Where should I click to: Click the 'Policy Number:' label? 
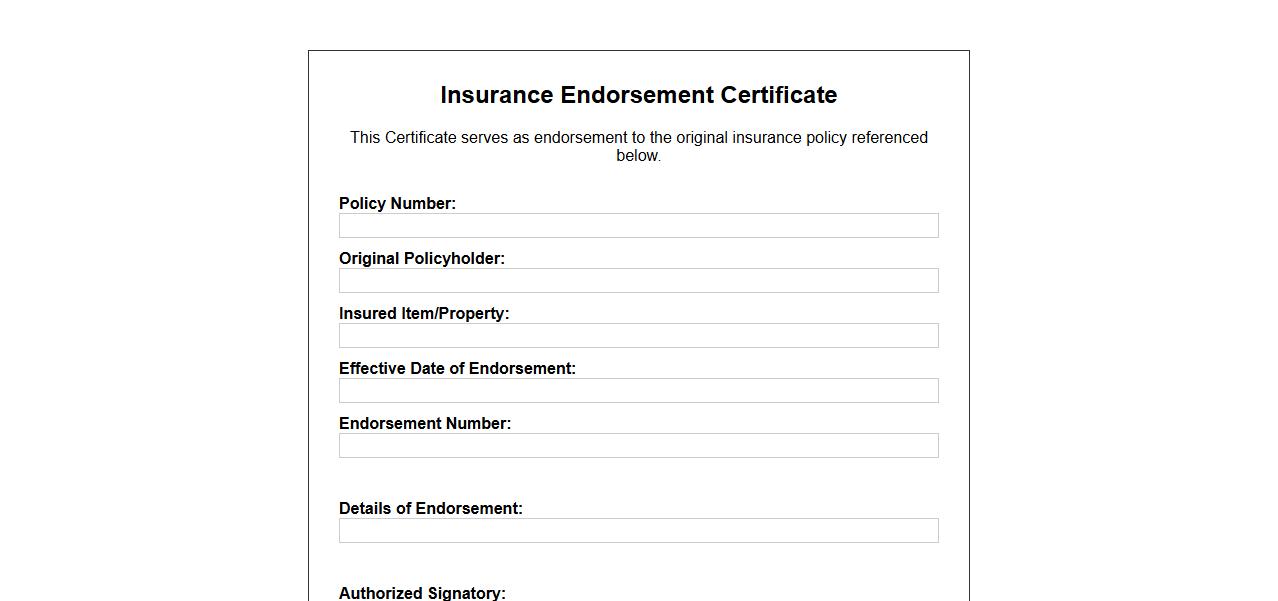(397, 203)
